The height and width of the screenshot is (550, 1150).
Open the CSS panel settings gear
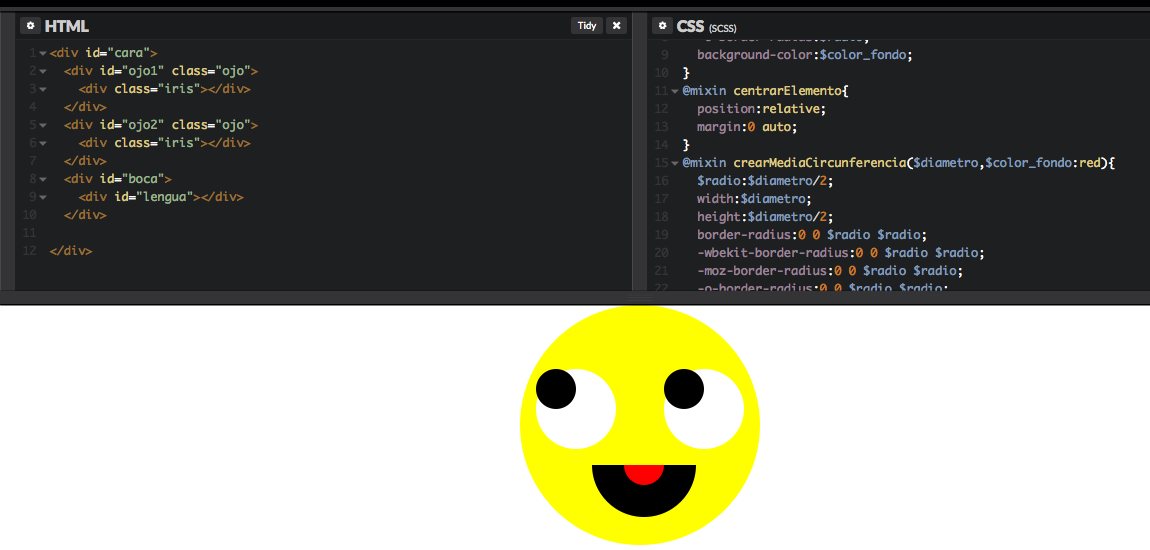(x=662, y=26)
